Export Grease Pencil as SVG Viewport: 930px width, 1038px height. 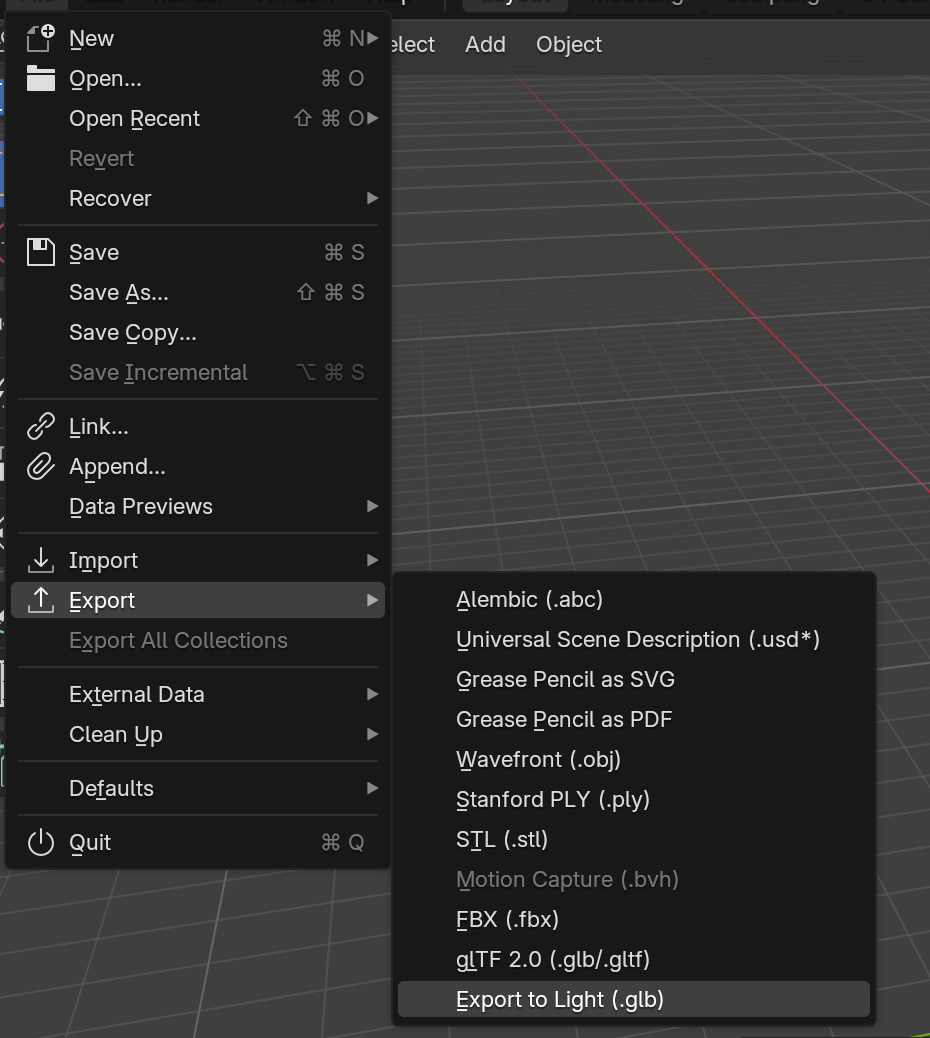pyautogui.click(x=633, y=679)
